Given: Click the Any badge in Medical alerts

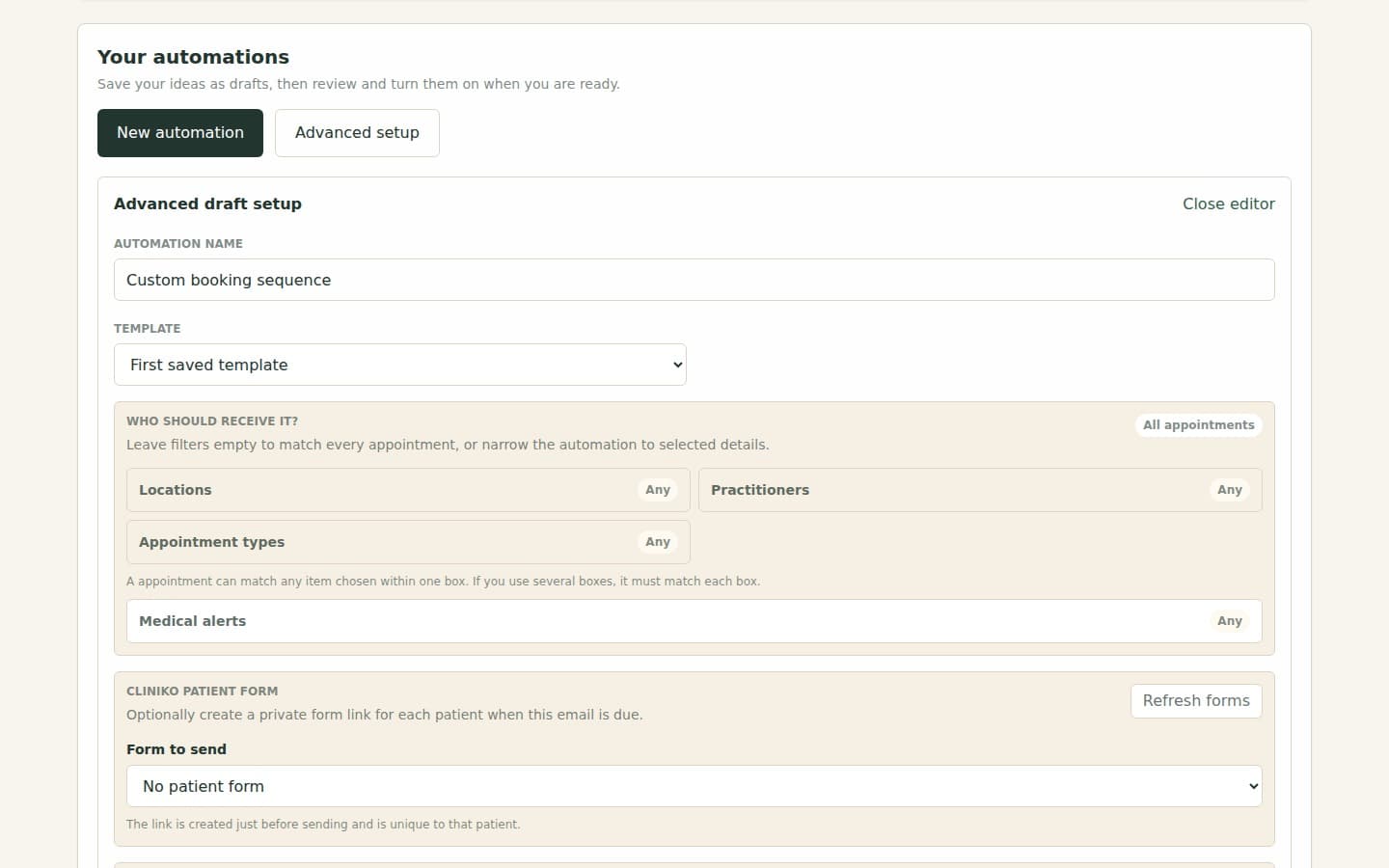Looking at the screenshot, I should (1230, 621).
